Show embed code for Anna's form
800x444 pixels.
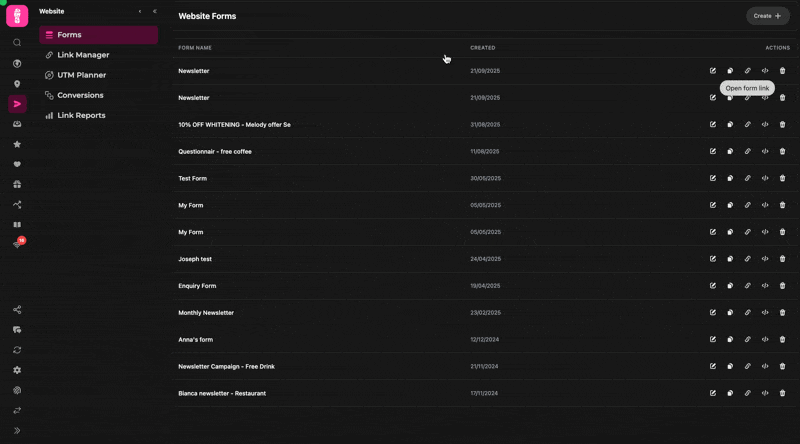coord(765,339)
